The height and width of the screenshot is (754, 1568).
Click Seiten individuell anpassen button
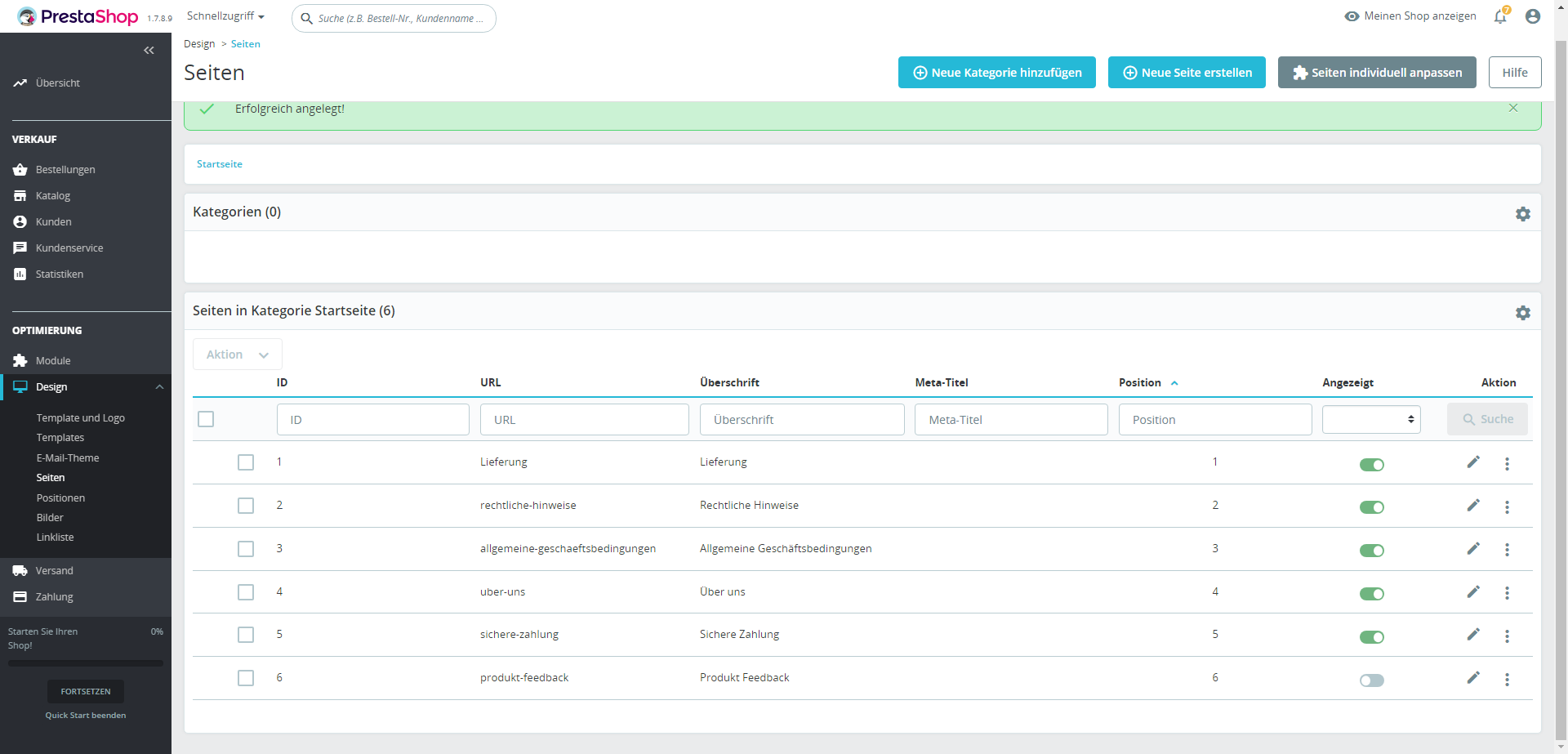(x=1377, y=73)
